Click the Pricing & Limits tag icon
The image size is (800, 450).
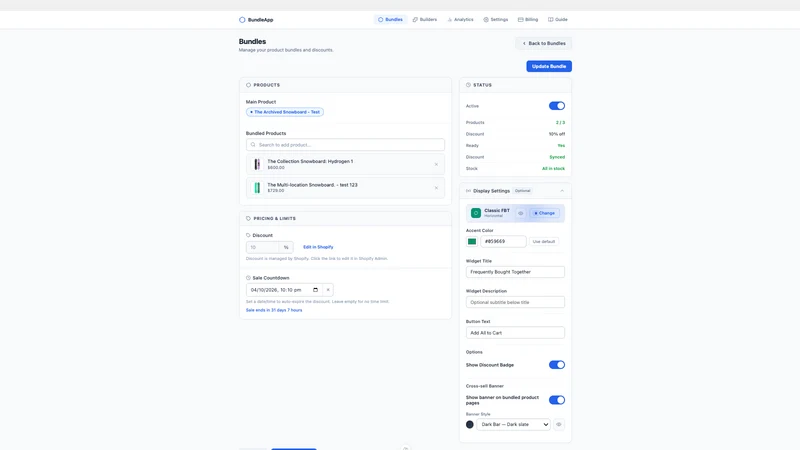pos(248,218)
